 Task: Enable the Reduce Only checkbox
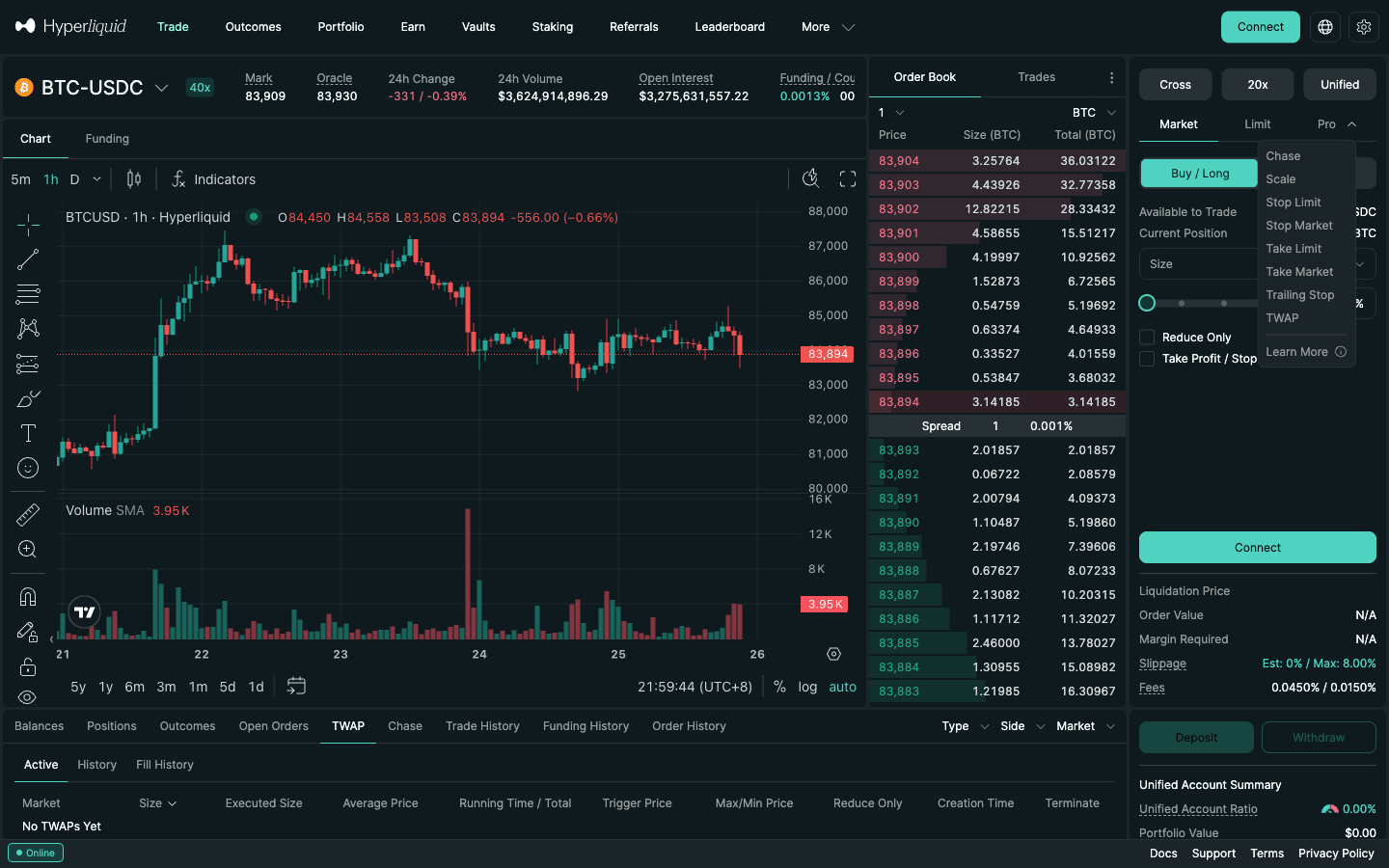[1147, 337]
